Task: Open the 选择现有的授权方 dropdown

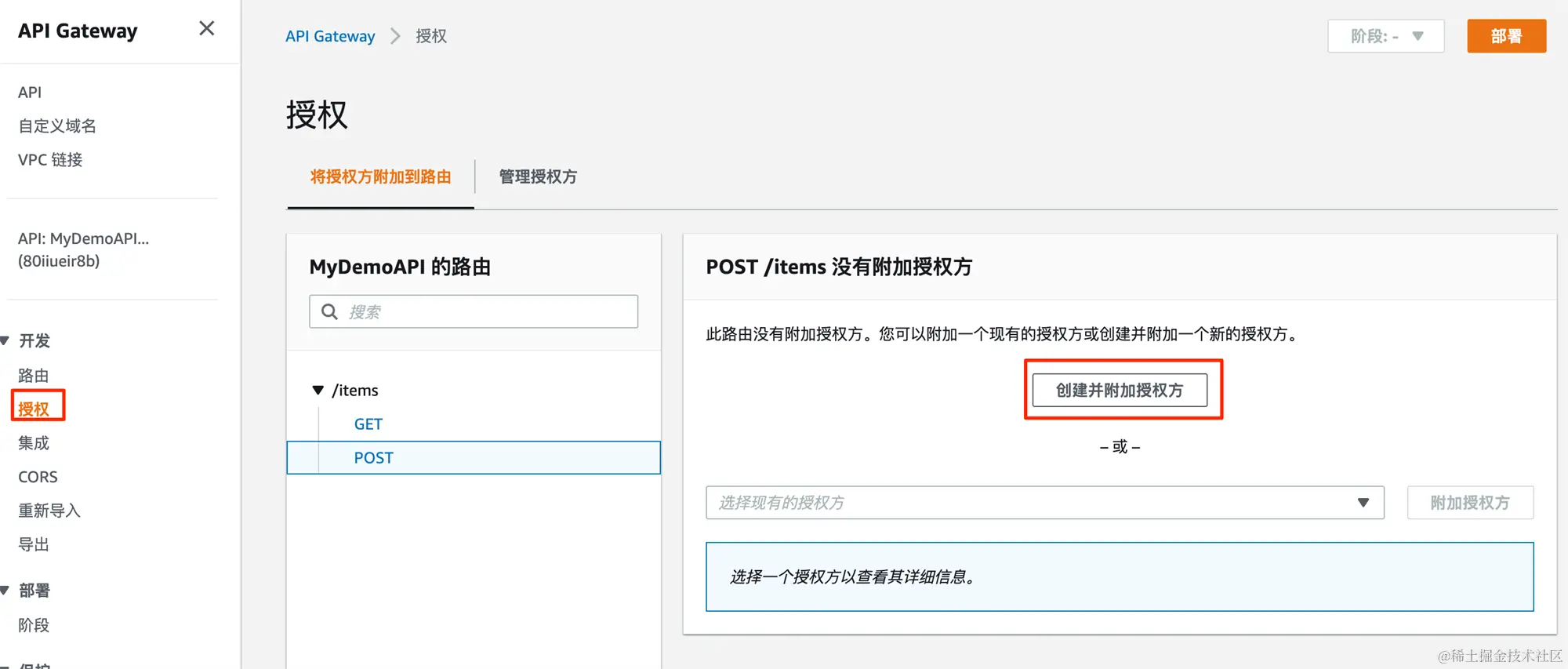Action: point(1045,503)
